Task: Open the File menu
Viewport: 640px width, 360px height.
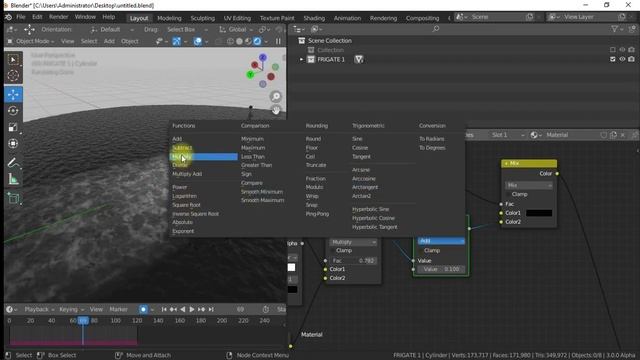Action: pos(21,17)
